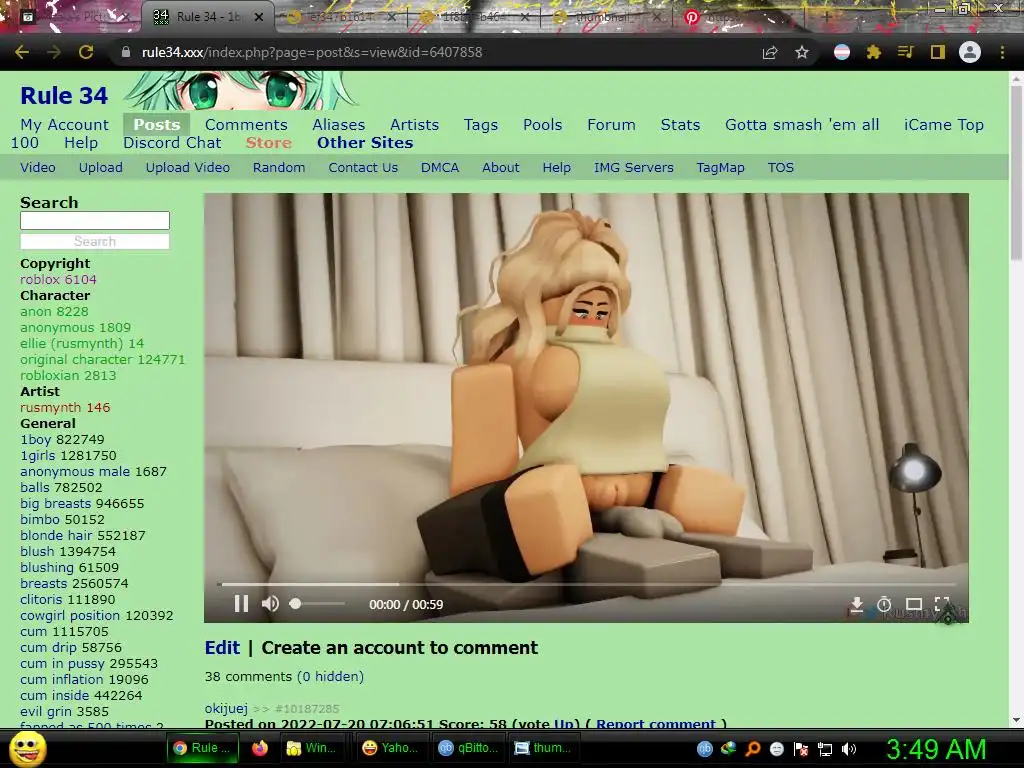Image resolution: width=1024 pixels, height=768 pixels.
Task: Click the Rule 34 site logo
Action: point(64,96)
